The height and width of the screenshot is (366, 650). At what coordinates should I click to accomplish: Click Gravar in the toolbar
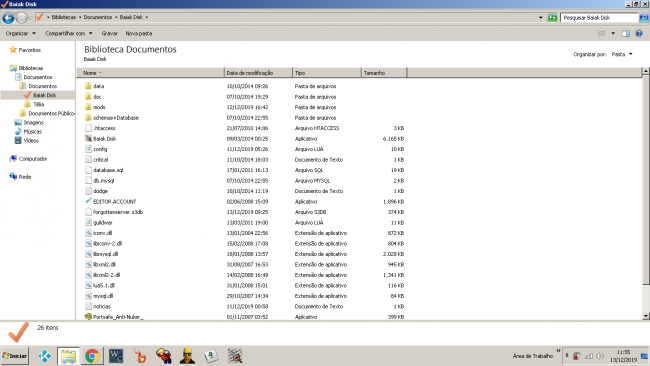point(109,34)
